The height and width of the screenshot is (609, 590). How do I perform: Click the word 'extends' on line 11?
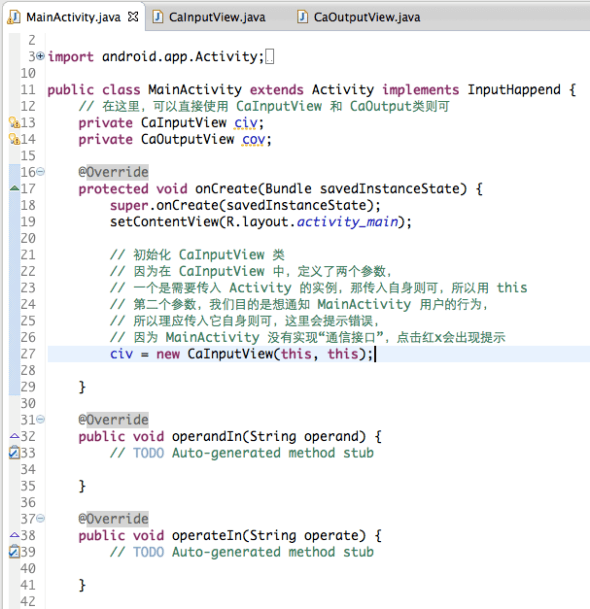[277, 90]
